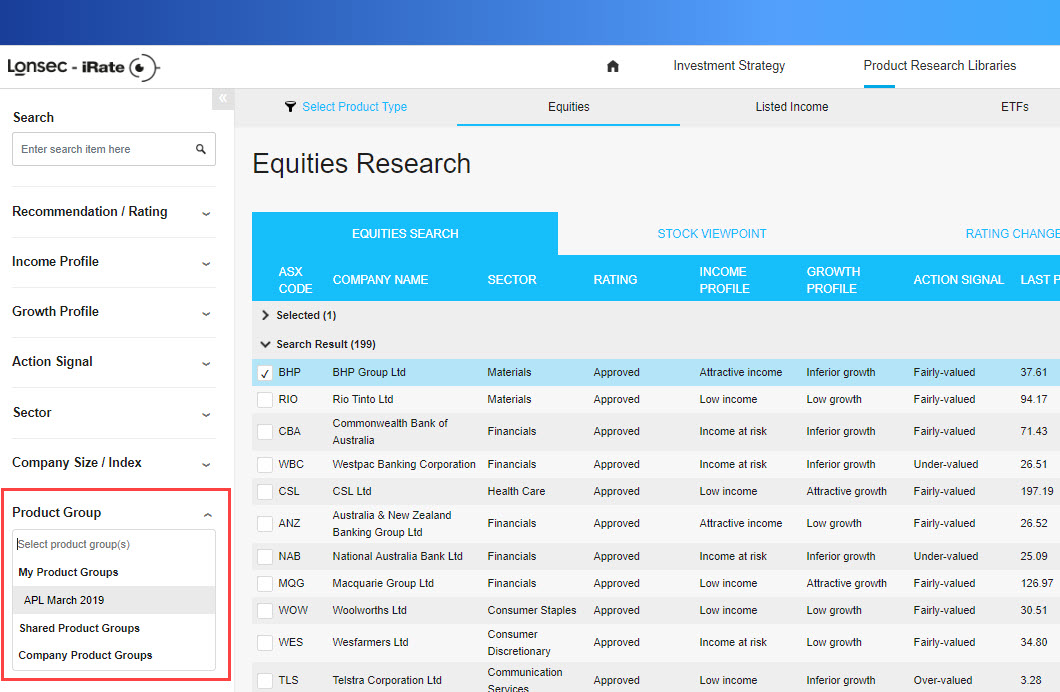Click the Select Product Type link

click(354, 107)
